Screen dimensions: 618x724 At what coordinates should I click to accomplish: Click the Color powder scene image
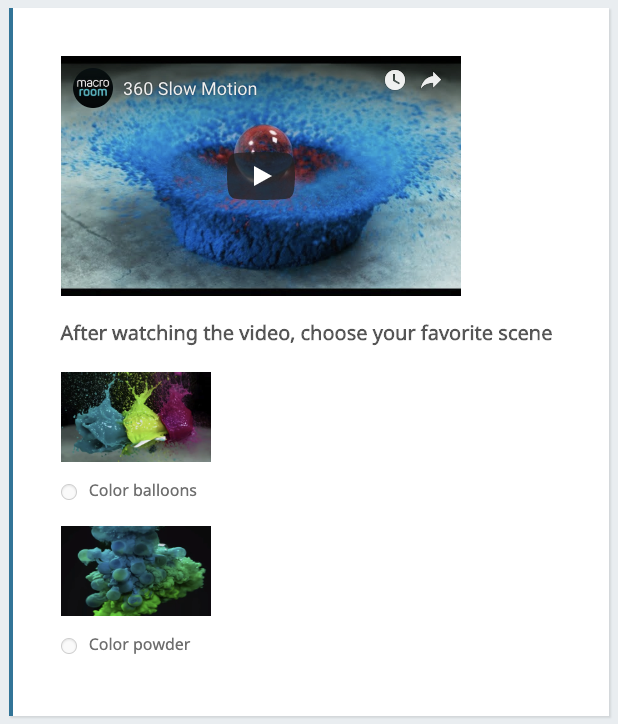136,571
